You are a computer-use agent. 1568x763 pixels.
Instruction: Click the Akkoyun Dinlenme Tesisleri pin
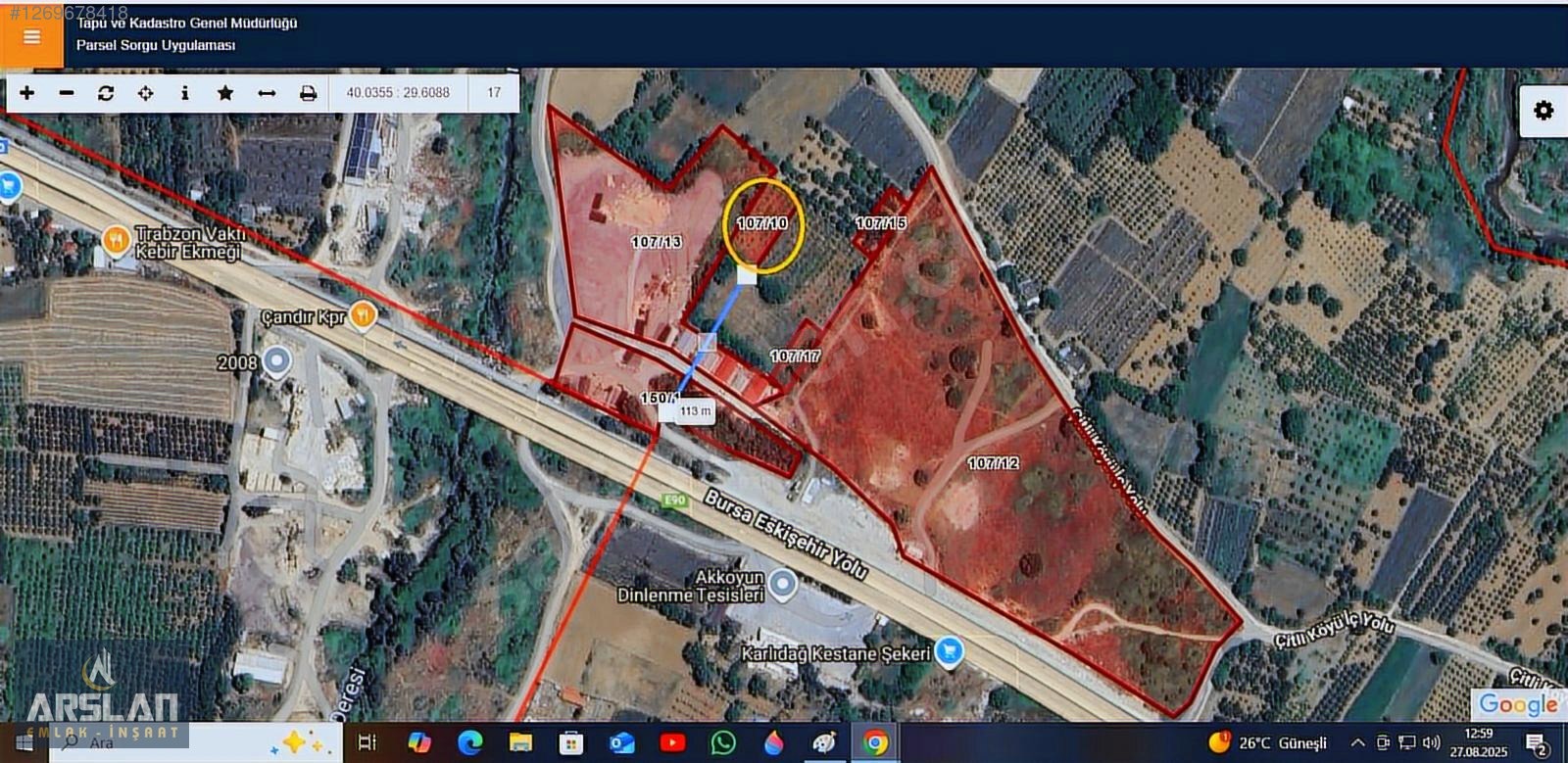pyautogui.click(x=782, y=585)
